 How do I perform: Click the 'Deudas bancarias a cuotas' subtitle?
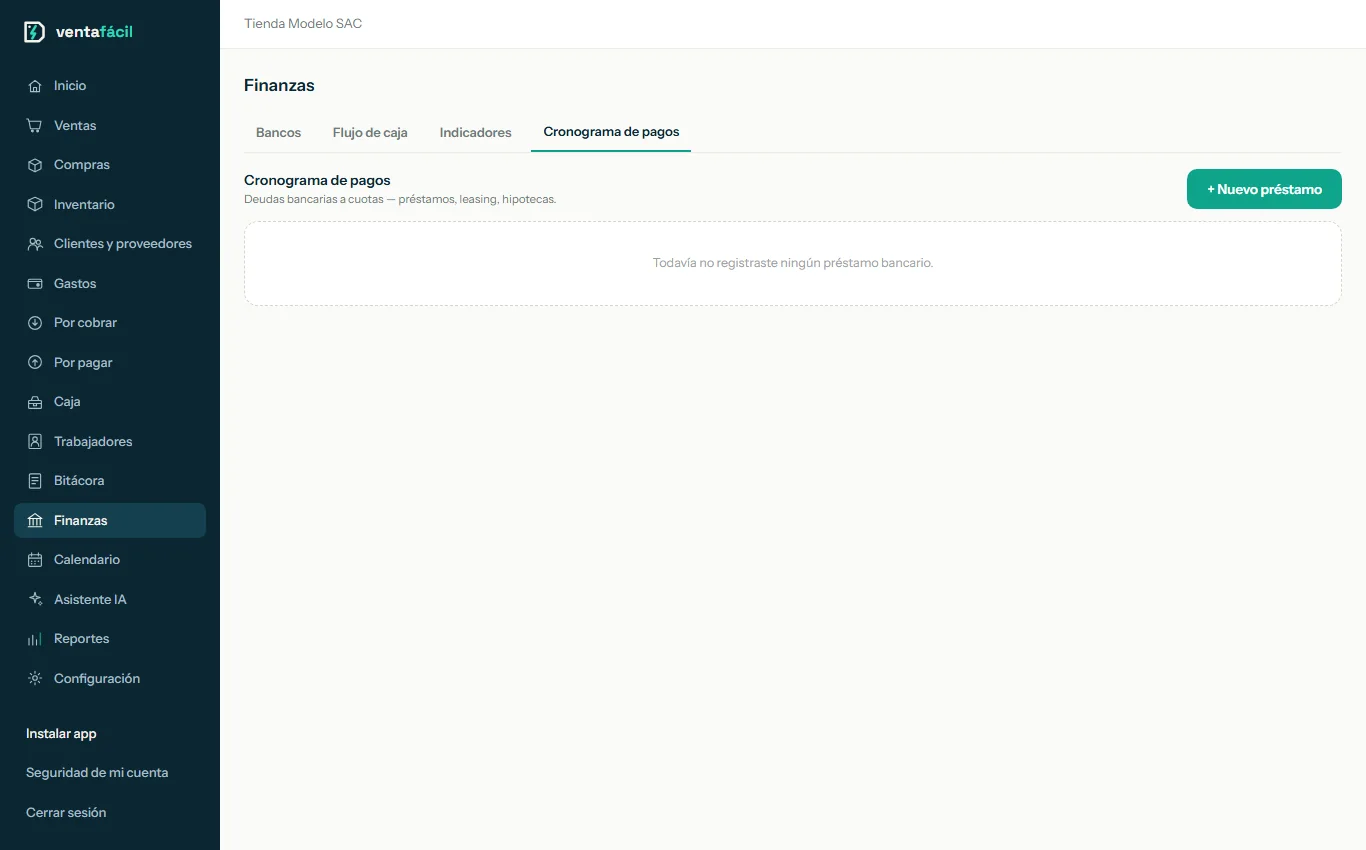click(x=400, y=199)
